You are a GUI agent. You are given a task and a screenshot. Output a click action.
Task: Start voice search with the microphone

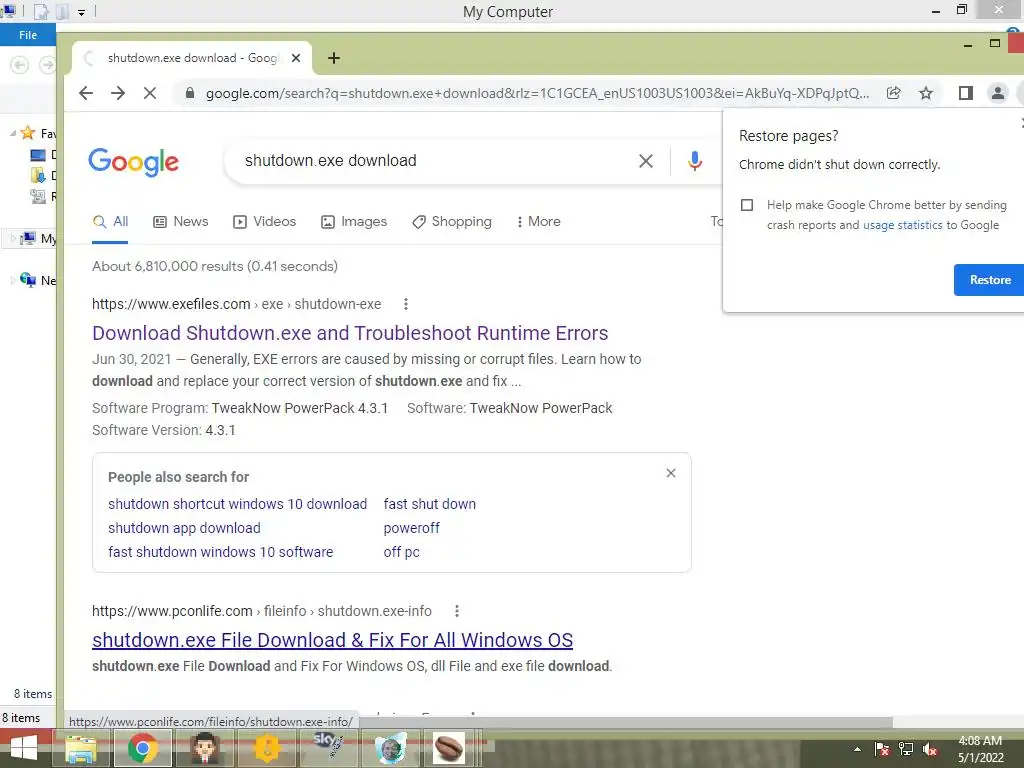695,161
